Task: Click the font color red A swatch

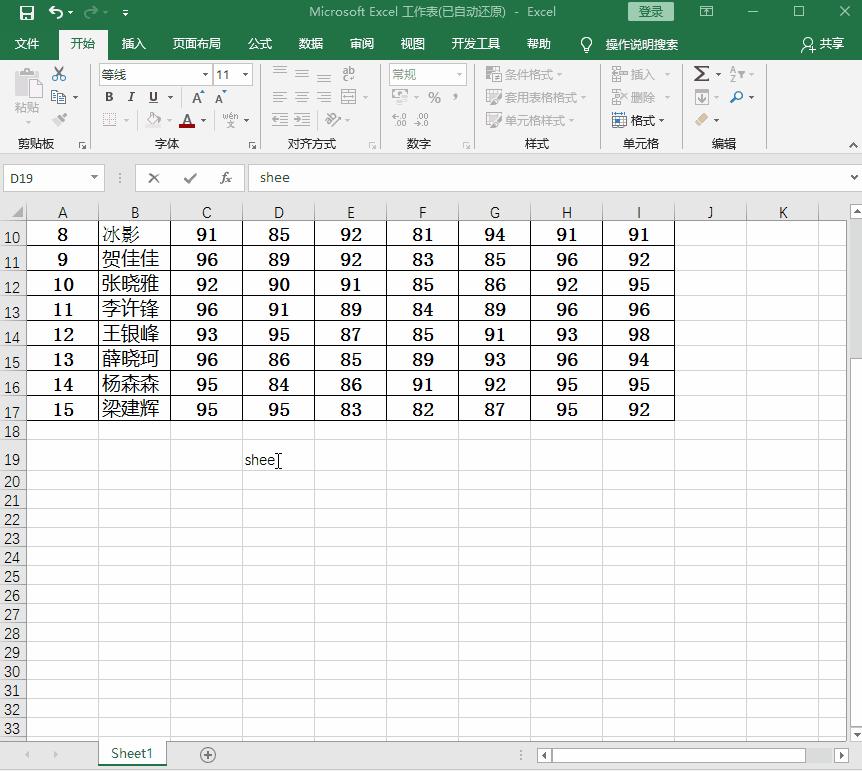Action: [x=187, y=120]
